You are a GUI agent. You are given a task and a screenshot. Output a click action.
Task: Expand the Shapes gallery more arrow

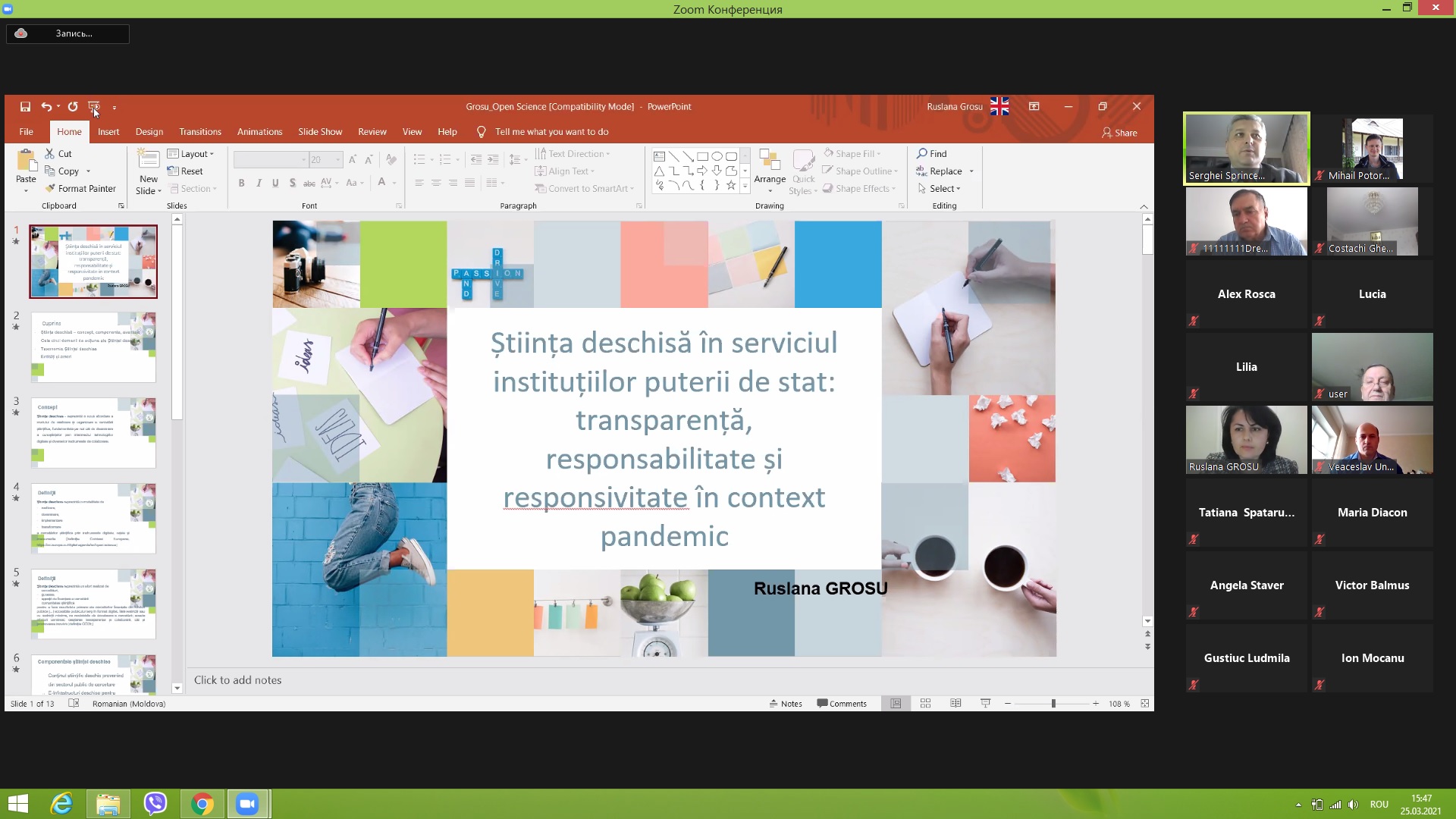click(745, 186)
